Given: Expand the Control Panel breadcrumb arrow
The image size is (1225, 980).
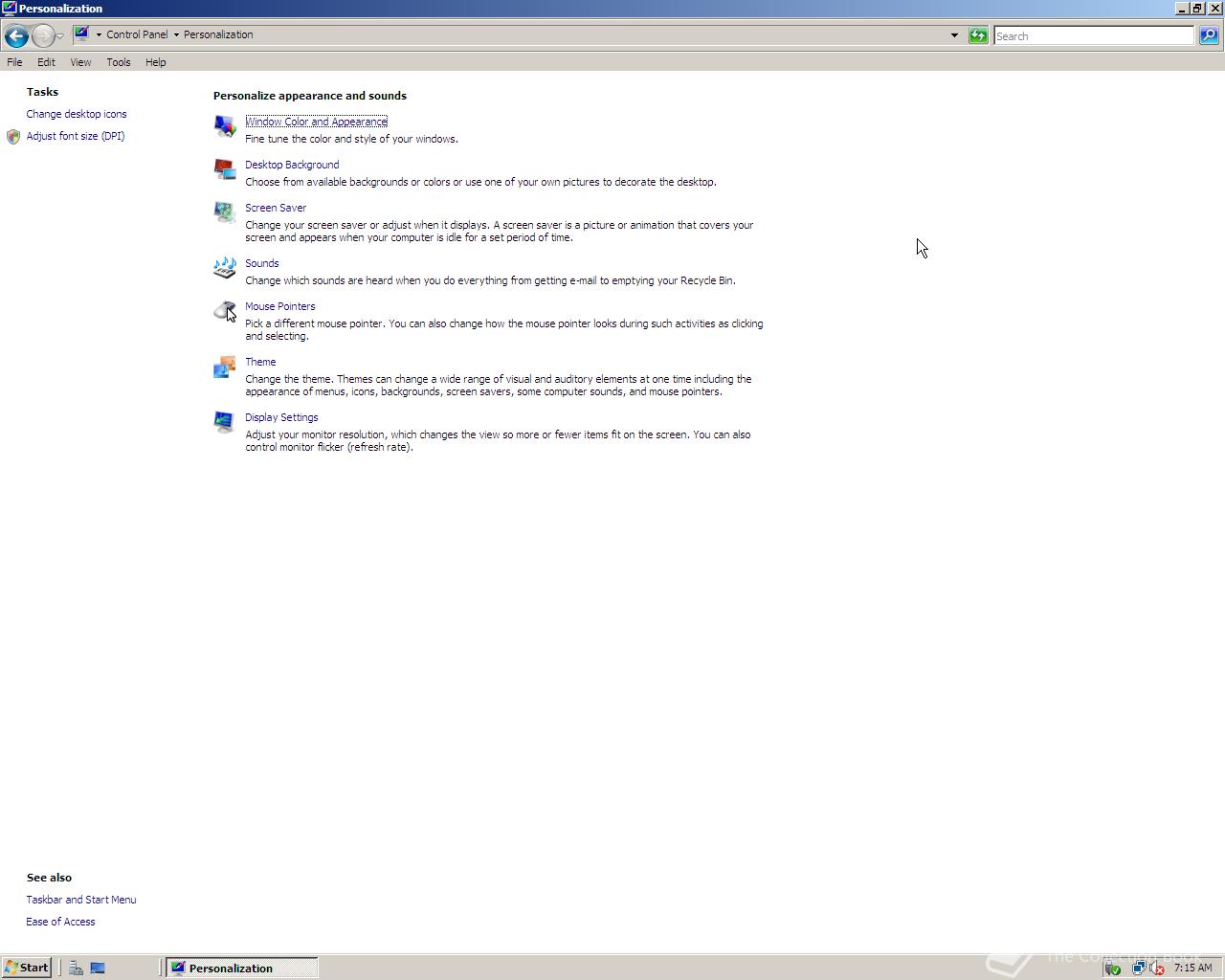Looking at the screenshot, I should [x=176, y=34].
